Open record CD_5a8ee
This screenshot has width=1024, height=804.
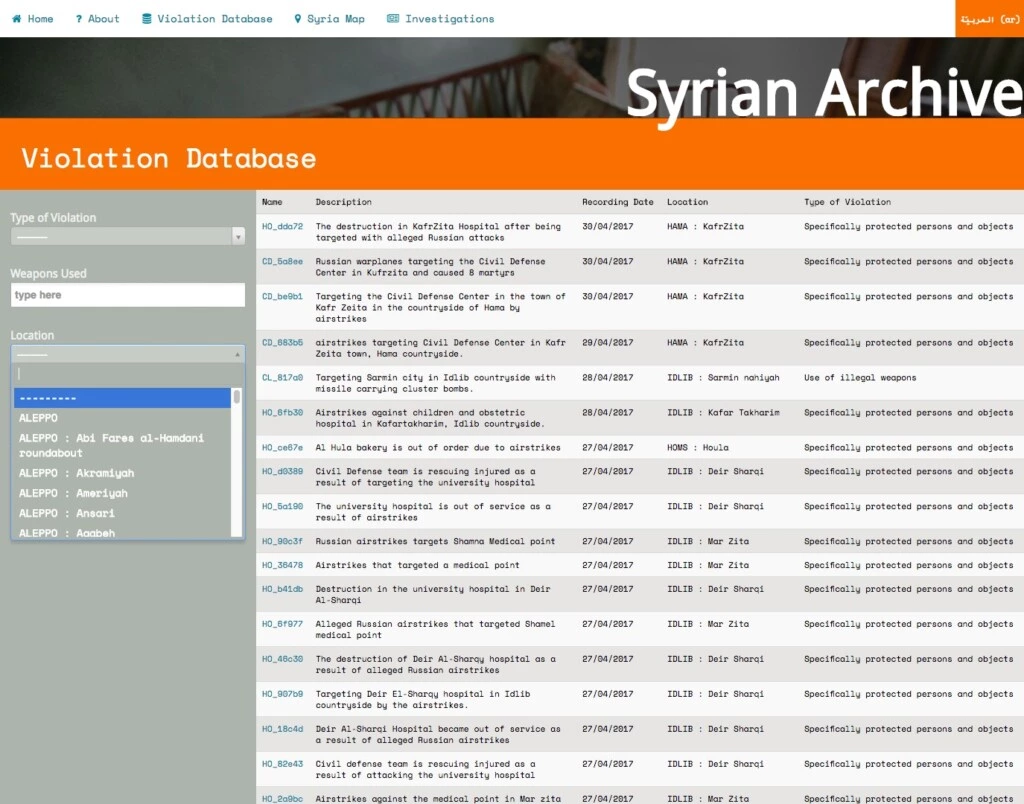click(x=282, y=262)
